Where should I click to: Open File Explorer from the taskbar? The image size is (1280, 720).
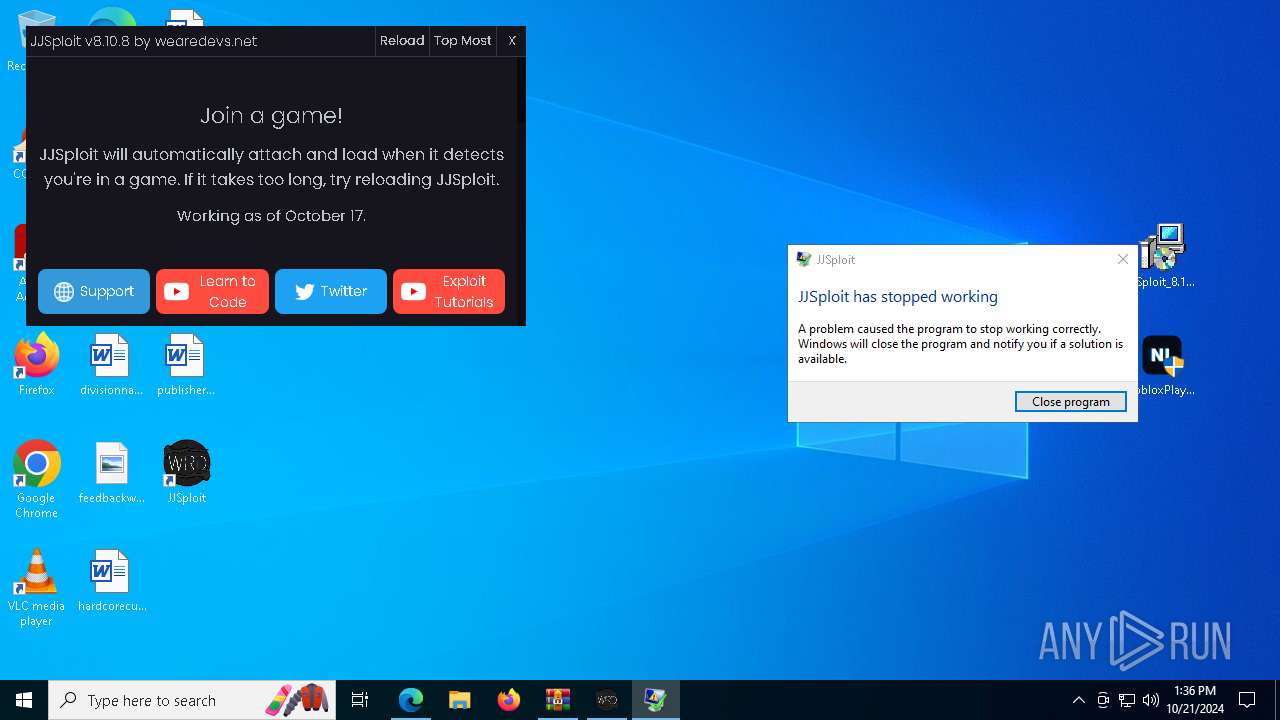click(460, 700)
